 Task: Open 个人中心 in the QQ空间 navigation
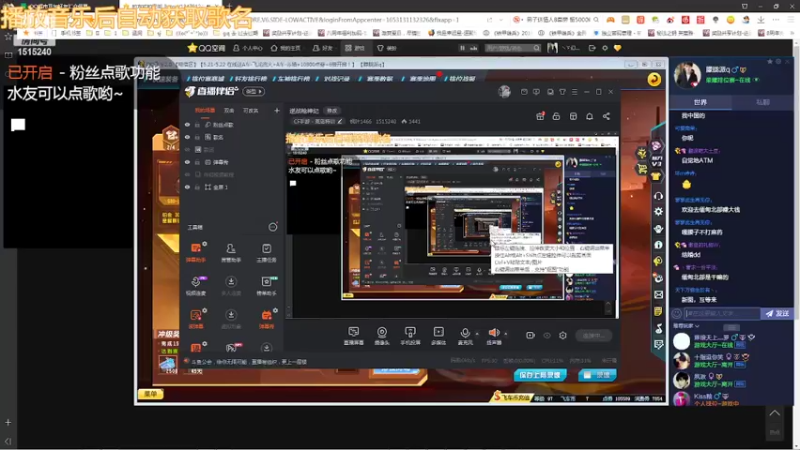coord(248,48)
